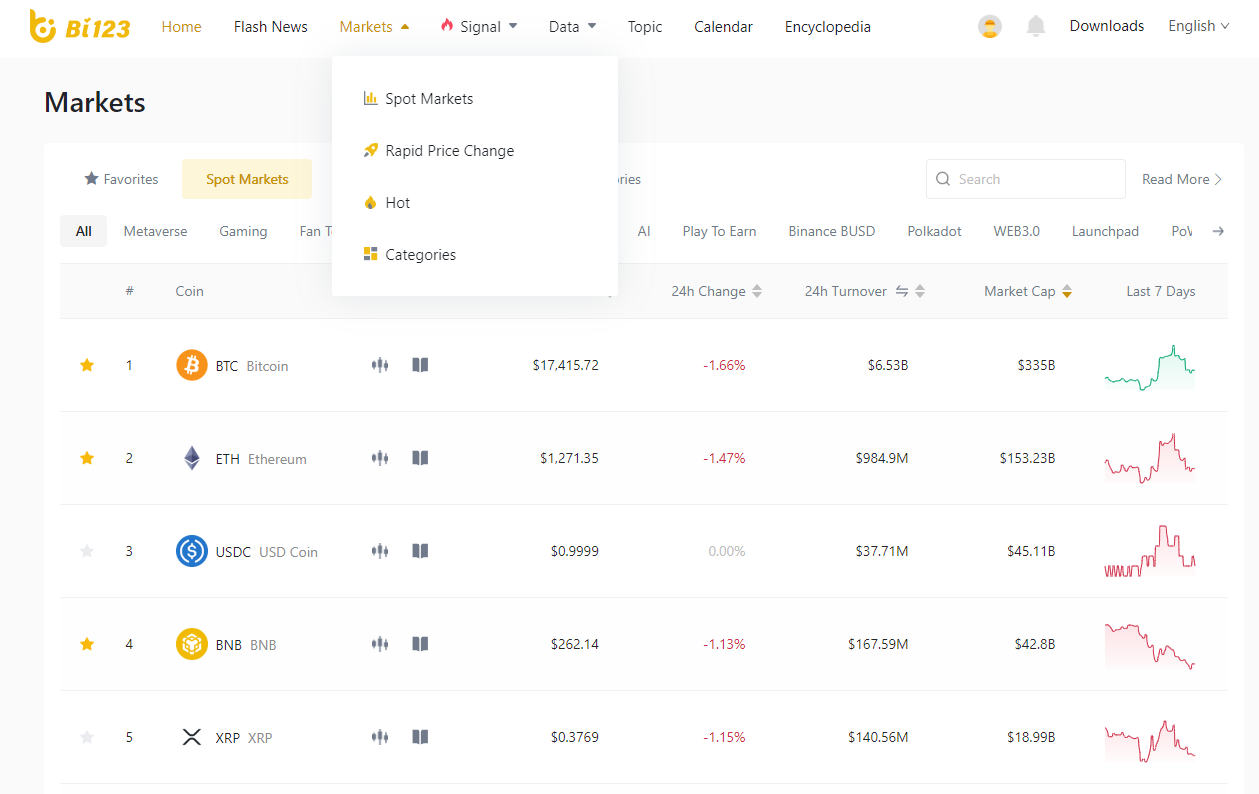Click the Bitcoin coin logo
This screenshot has height=794, width=1259.
192,365
